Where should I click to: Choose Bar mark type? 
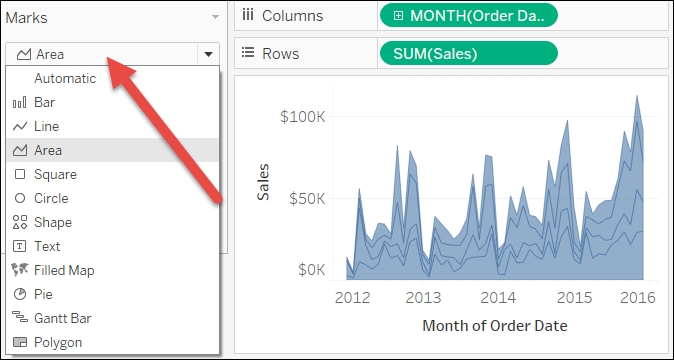pyautogui.click(x=112, y=102)
